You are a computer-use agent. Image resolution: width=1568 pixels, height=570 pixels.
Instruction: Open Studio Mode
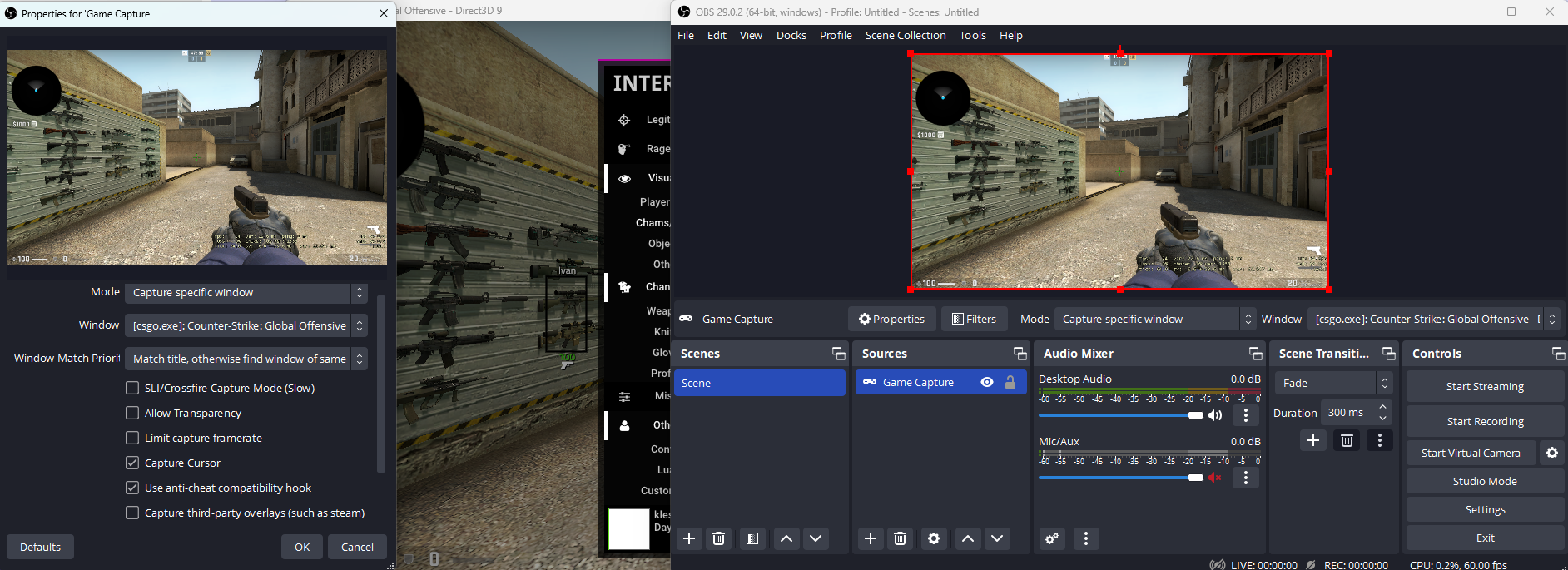(x=1485, y=481)
